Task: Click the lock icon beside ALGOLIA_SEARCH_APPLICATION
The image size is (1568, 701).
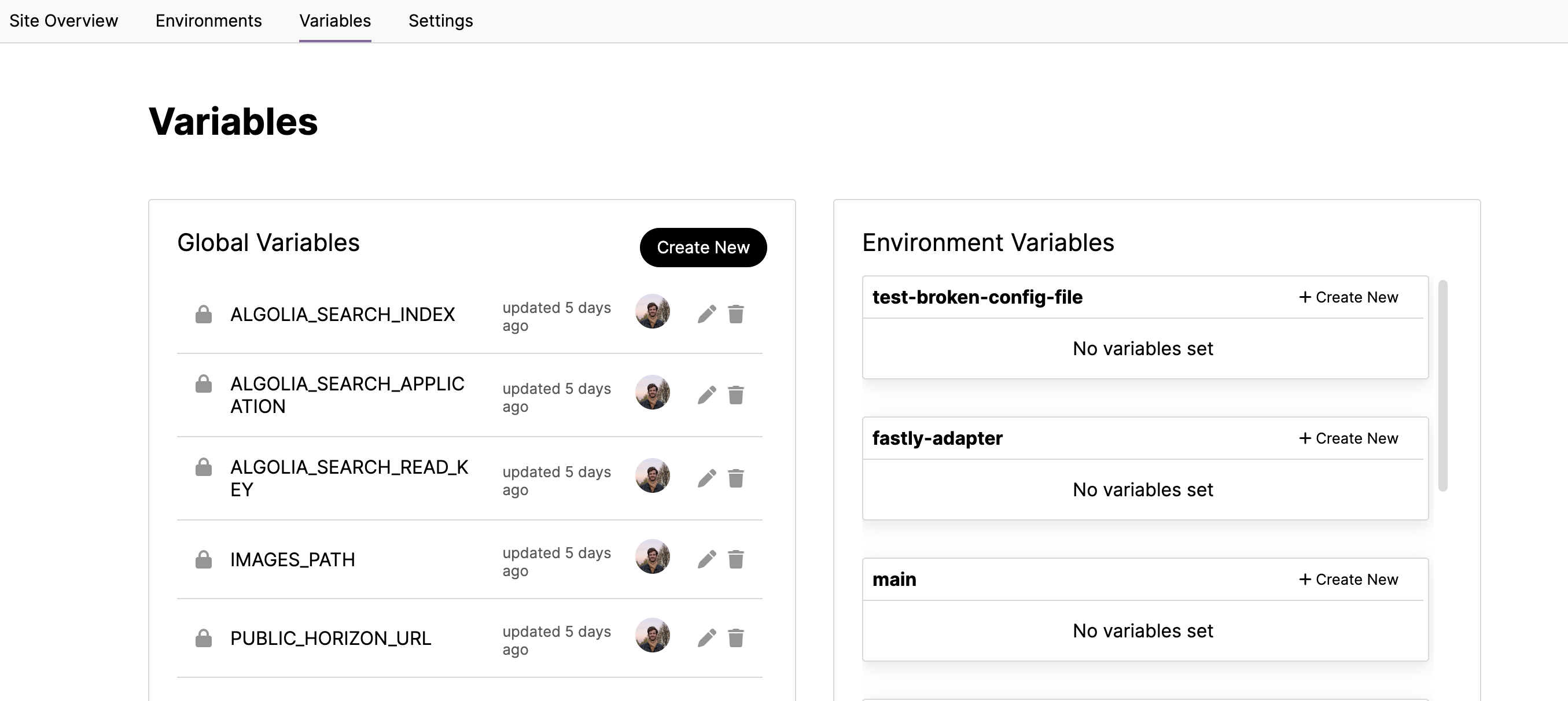Action: click(x=203, y=383)
